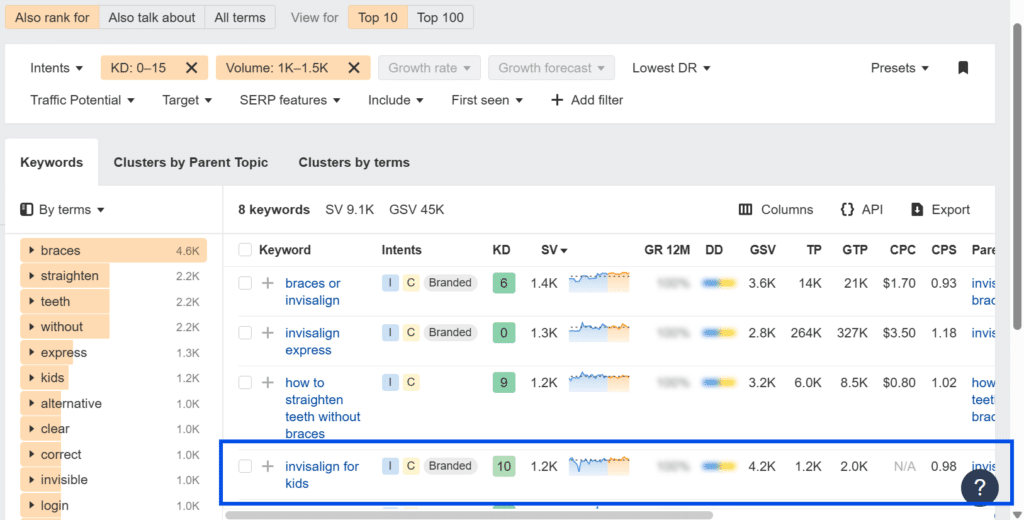
Task: Click the KD score 10 badge
Action: coord(504,466)
